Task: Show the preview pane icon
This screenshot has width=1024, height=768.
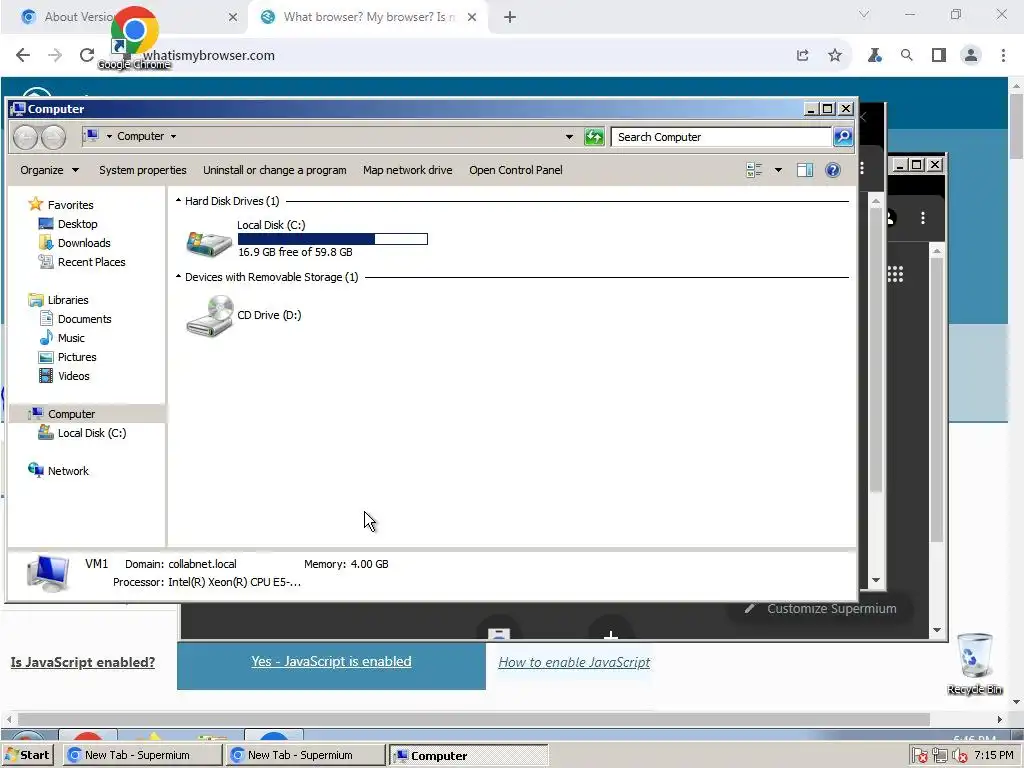Action: pyautogui.click(x=805, y=170)
